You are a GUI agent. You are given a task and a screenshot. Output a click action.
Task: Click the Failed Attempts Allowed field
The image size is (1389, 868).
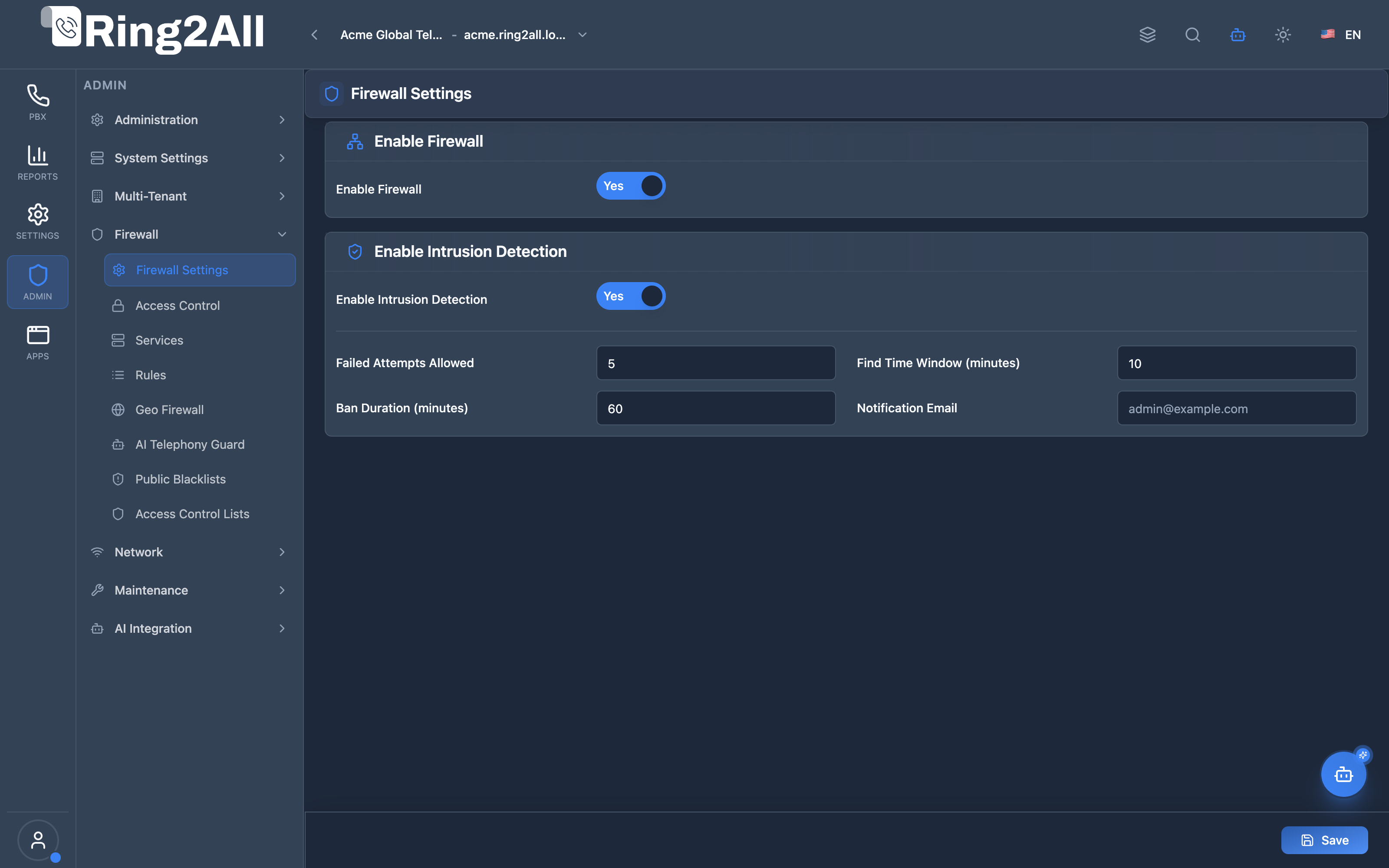(716, 363)
